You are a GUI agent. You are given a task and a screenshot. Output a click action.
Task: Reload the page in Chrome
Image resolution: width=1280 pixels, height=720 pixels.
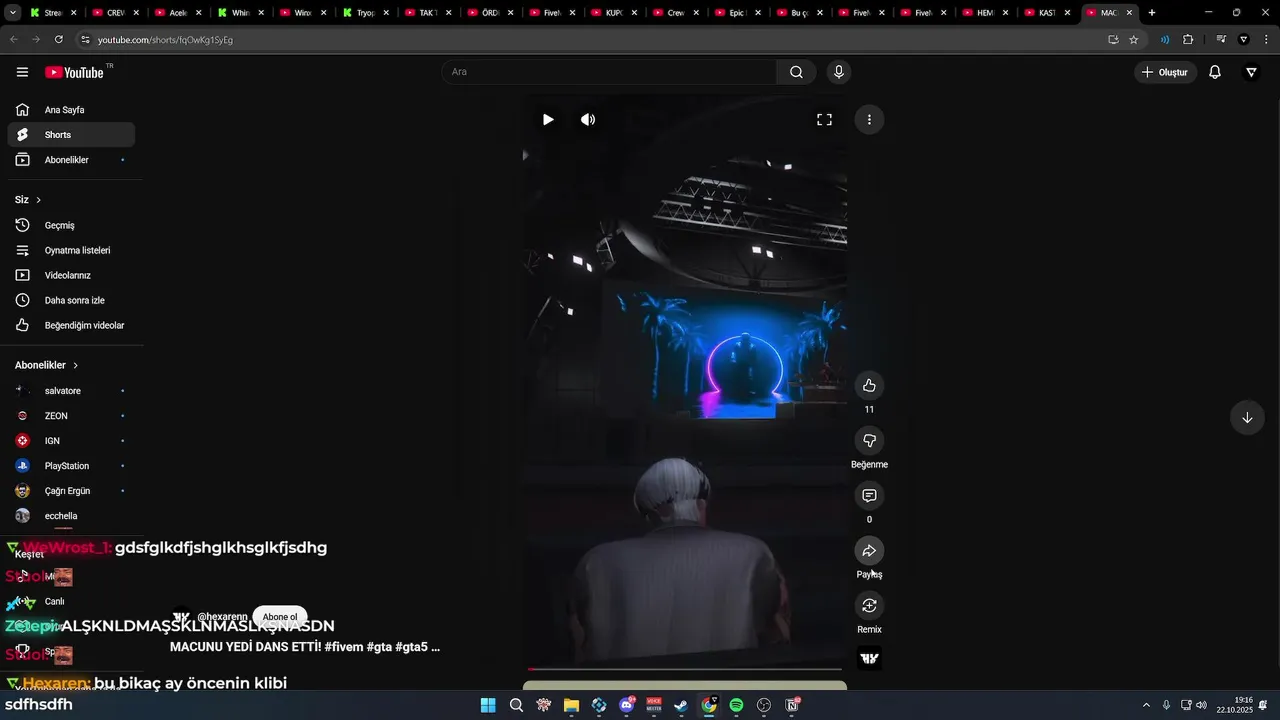59,39
